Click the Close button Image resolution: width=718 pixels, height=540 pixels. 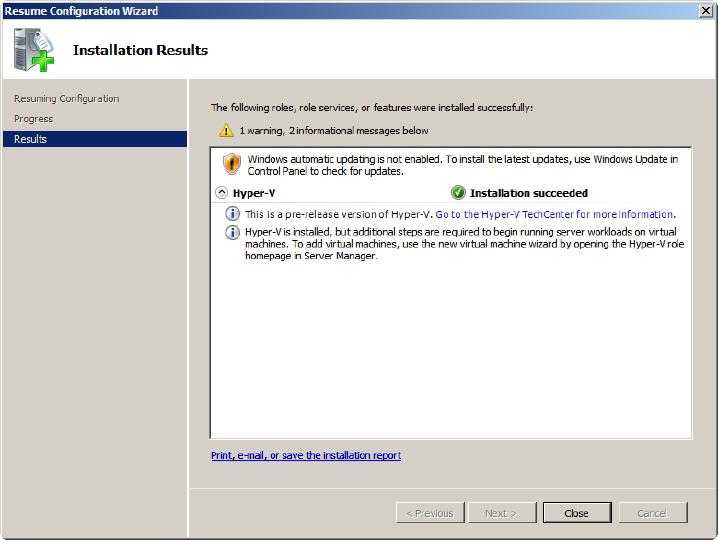point(577,513)
